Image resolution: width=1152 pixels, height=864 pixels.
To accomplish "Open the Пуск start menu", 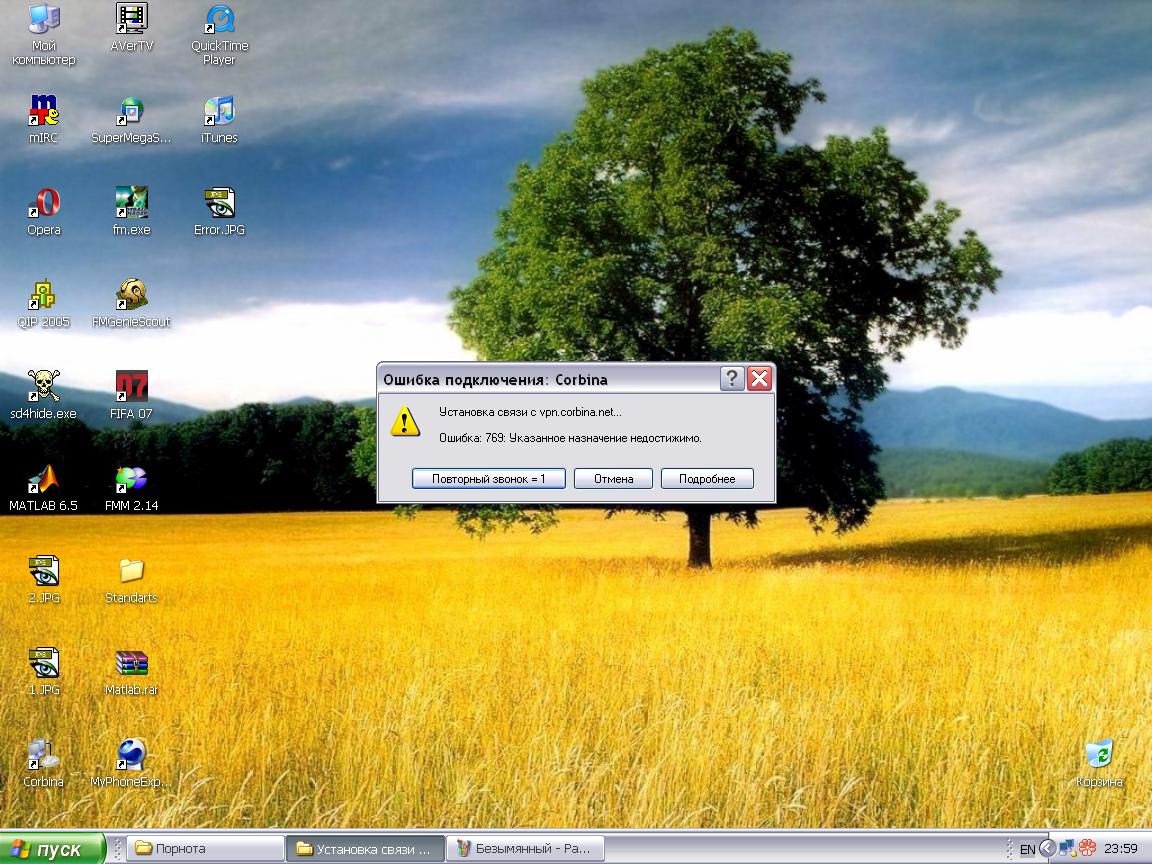I will [52, 849].
